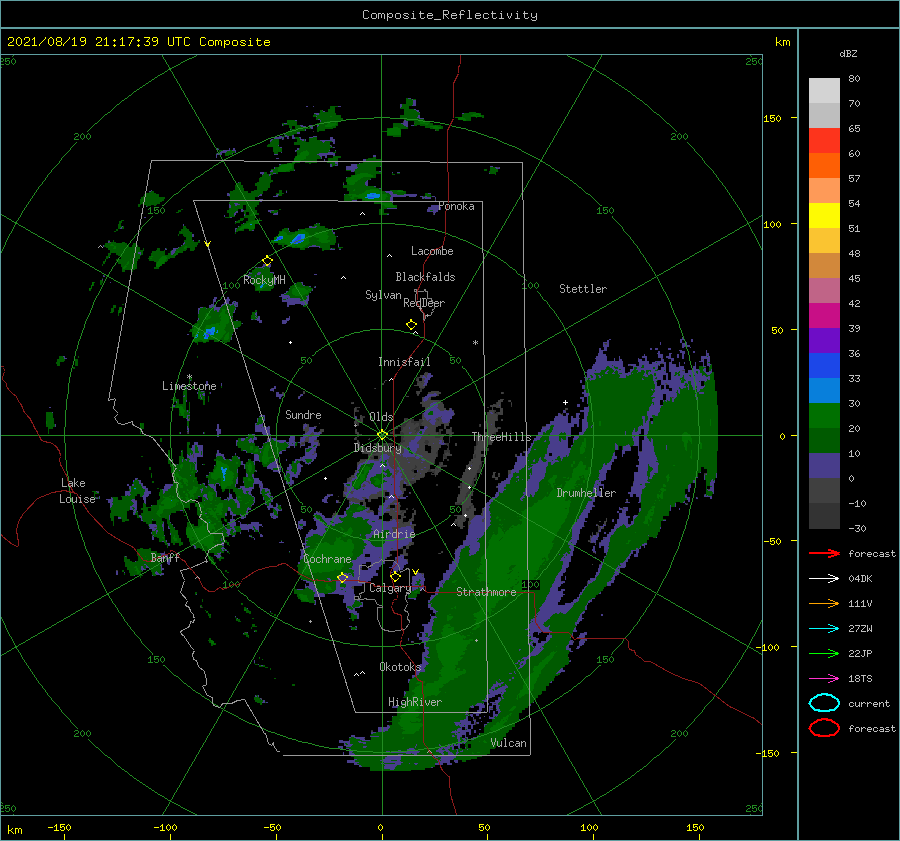Pick the magenta swatch in dBZ scale
Viewport: 900px width, 841px height.
tap(824, 315)
